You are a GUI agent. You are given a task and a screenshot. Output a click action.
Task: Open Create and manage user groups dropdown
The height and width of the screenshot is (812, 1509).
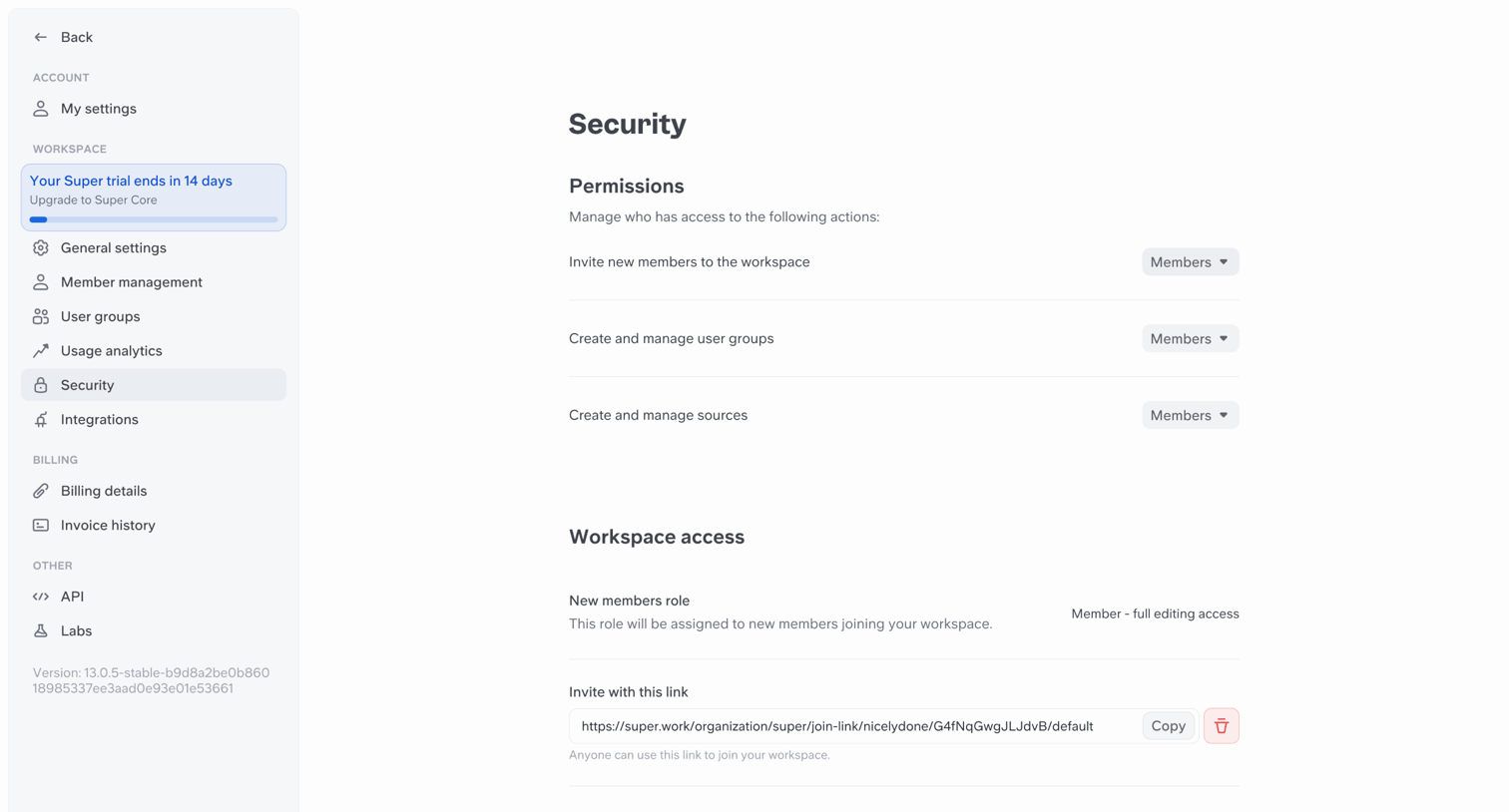[1190, 339]
